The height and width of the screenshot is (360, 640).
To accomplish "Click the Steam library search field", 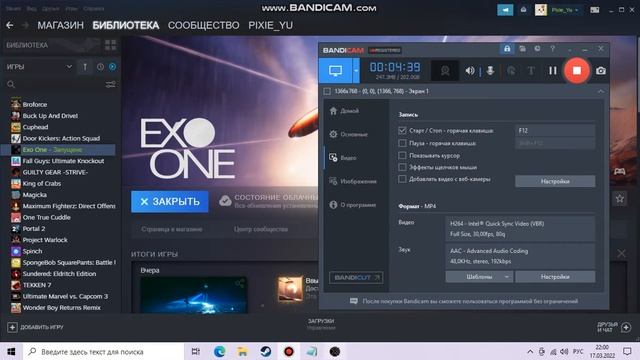I will click(53, 84).
